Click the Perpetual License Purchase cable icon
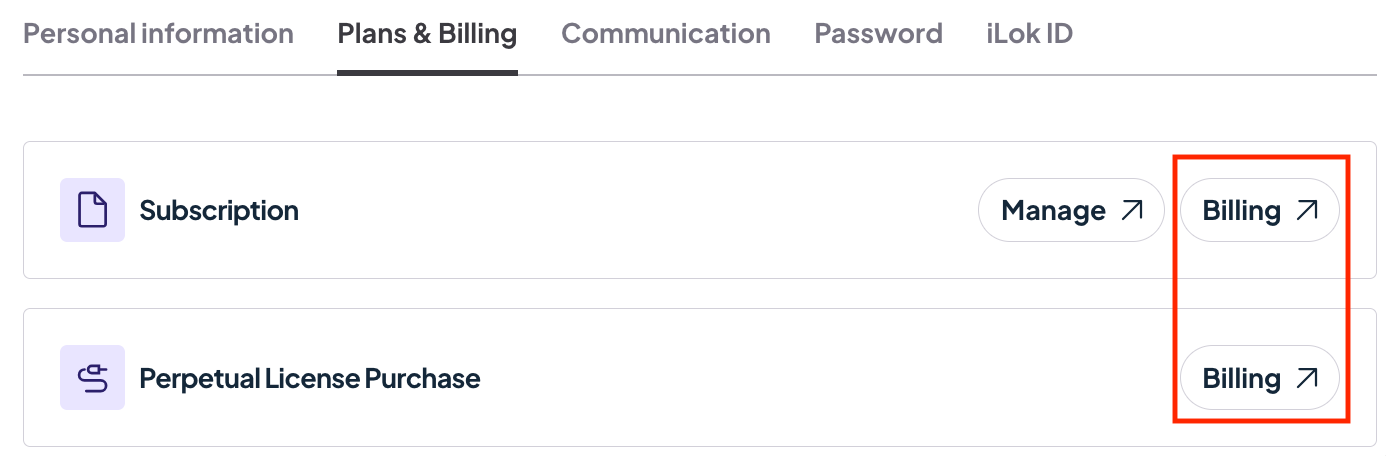1386x456 pixels. click(92, 378)
